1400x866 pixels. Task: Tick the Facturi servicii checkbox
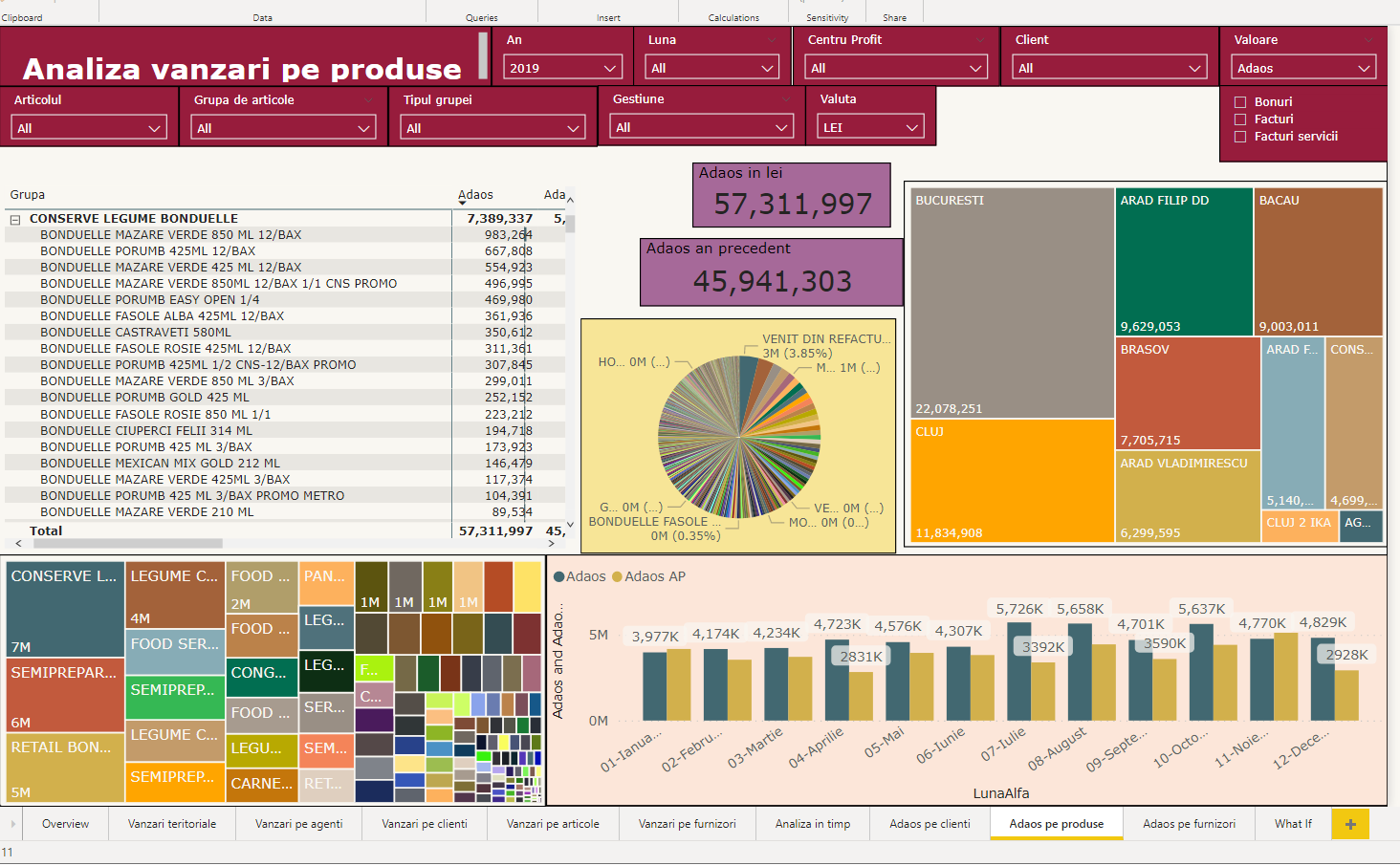click(x=1240, y=137)
